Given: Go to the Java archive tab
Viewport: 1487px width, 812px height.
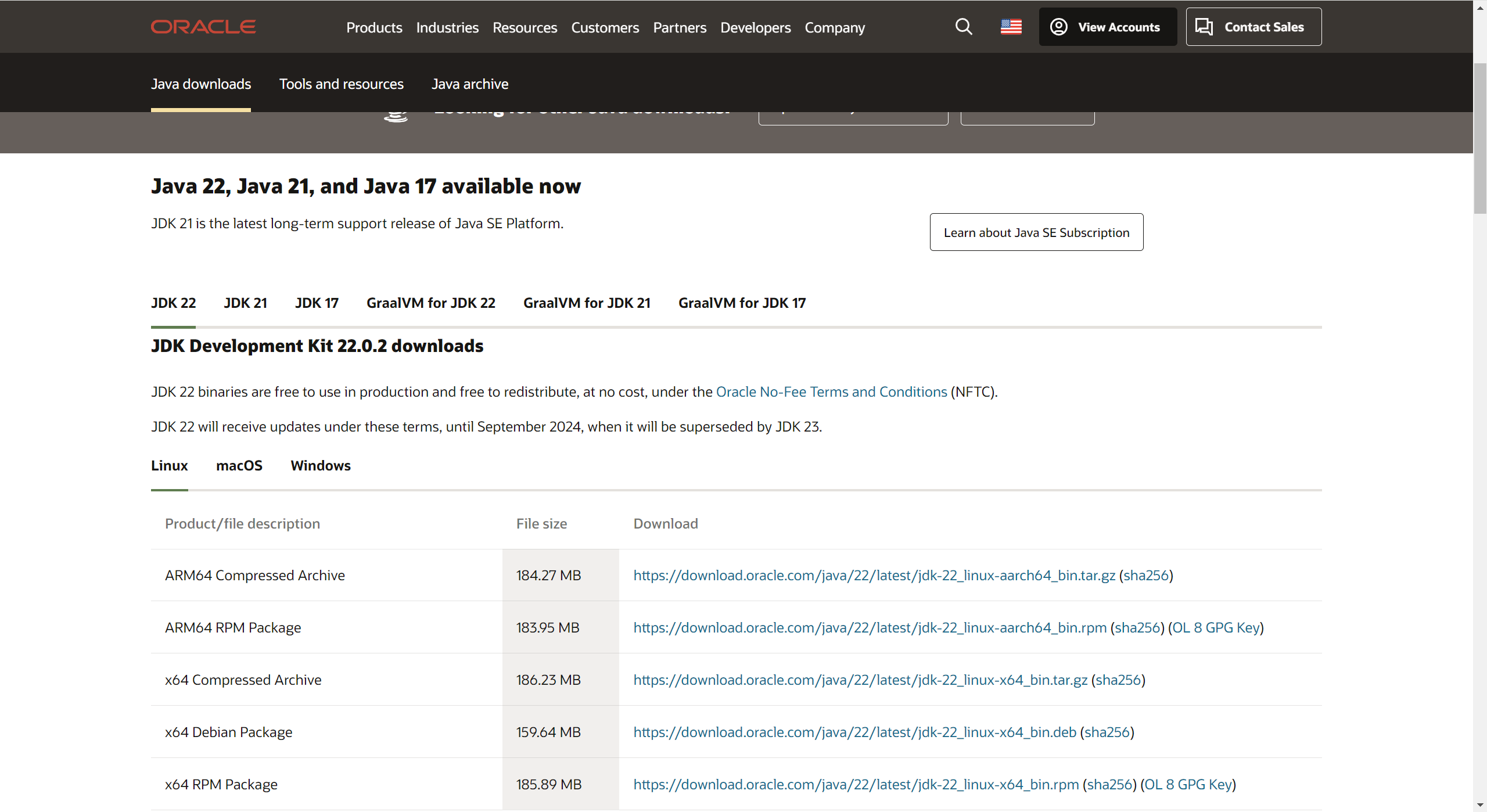Looking at the screenshot, I should (469, 84).
